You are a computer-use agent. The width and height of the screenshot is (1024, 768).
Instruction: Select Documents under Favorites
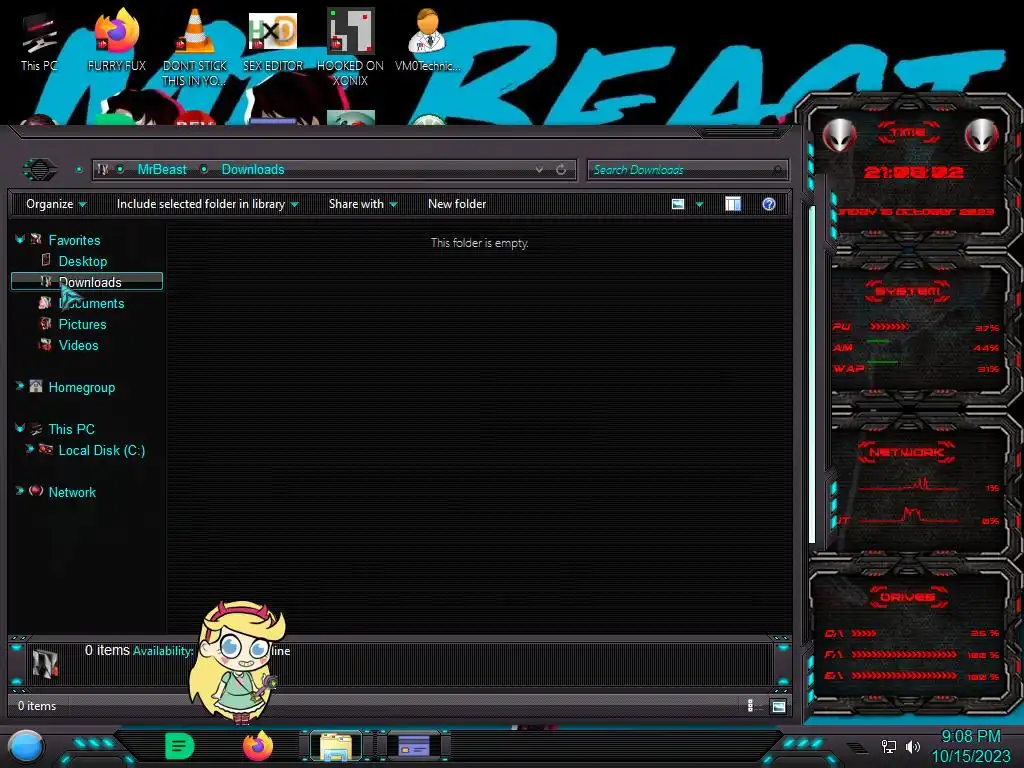[91, 303]
